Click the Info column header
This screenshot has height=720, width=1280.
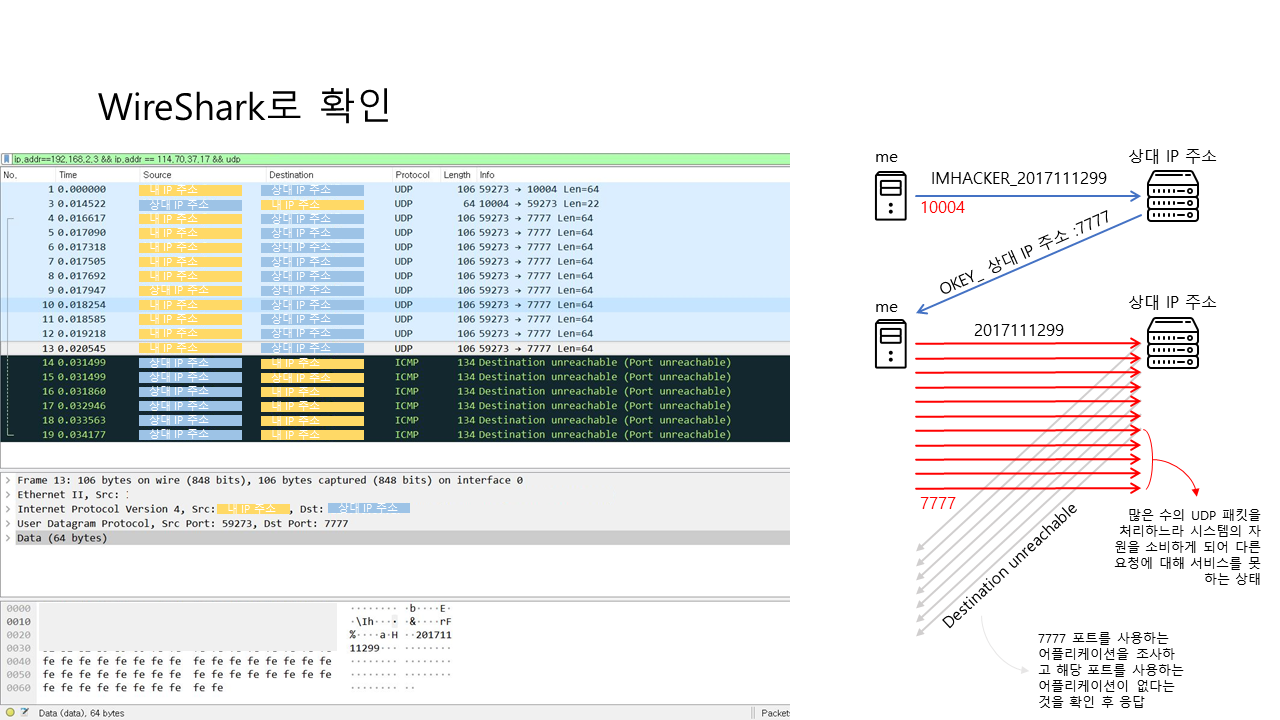(x=633, y=175)
